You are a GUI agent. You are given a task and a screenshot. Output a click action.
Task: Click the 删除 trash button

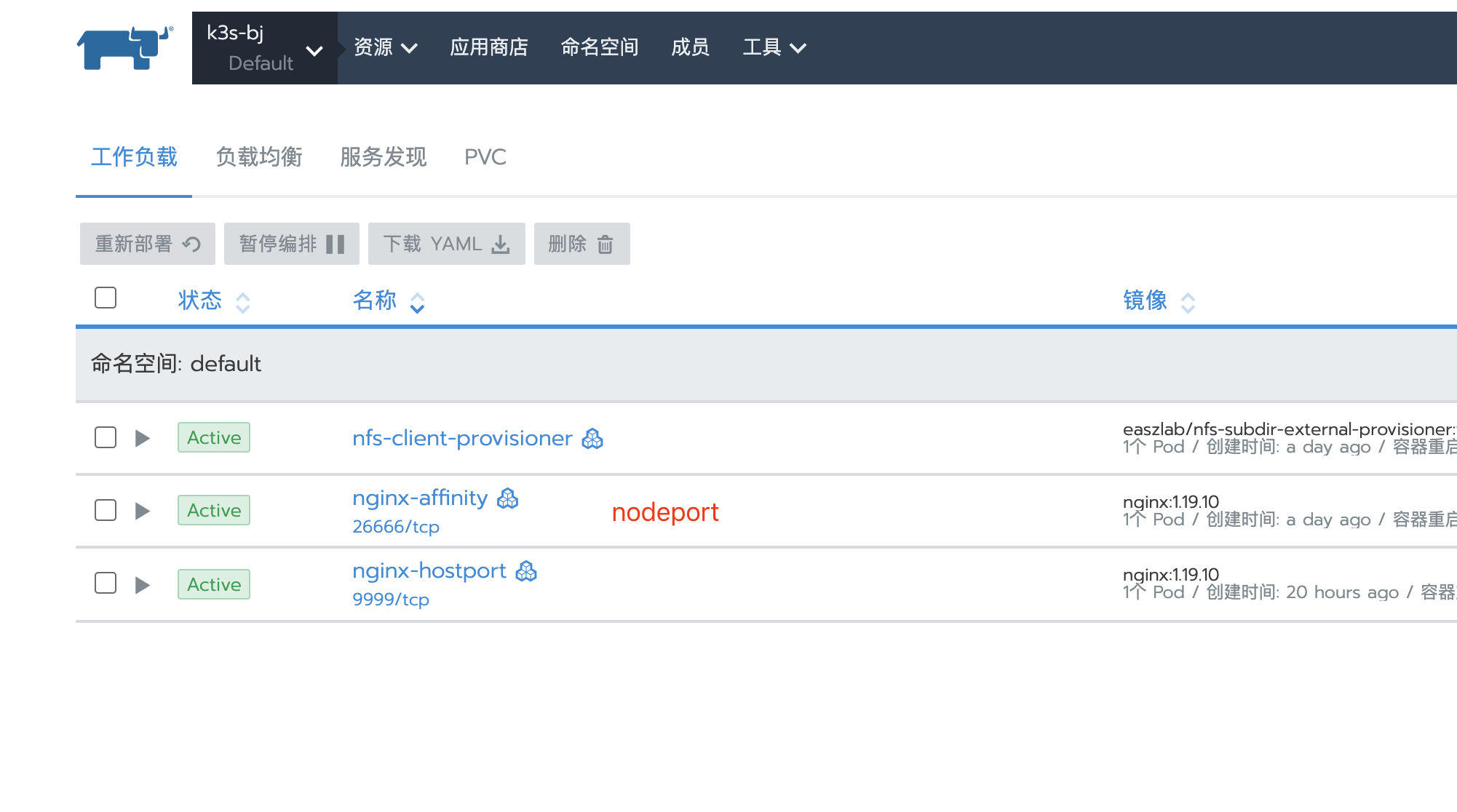pyautogui.click(x=581, y=244)
